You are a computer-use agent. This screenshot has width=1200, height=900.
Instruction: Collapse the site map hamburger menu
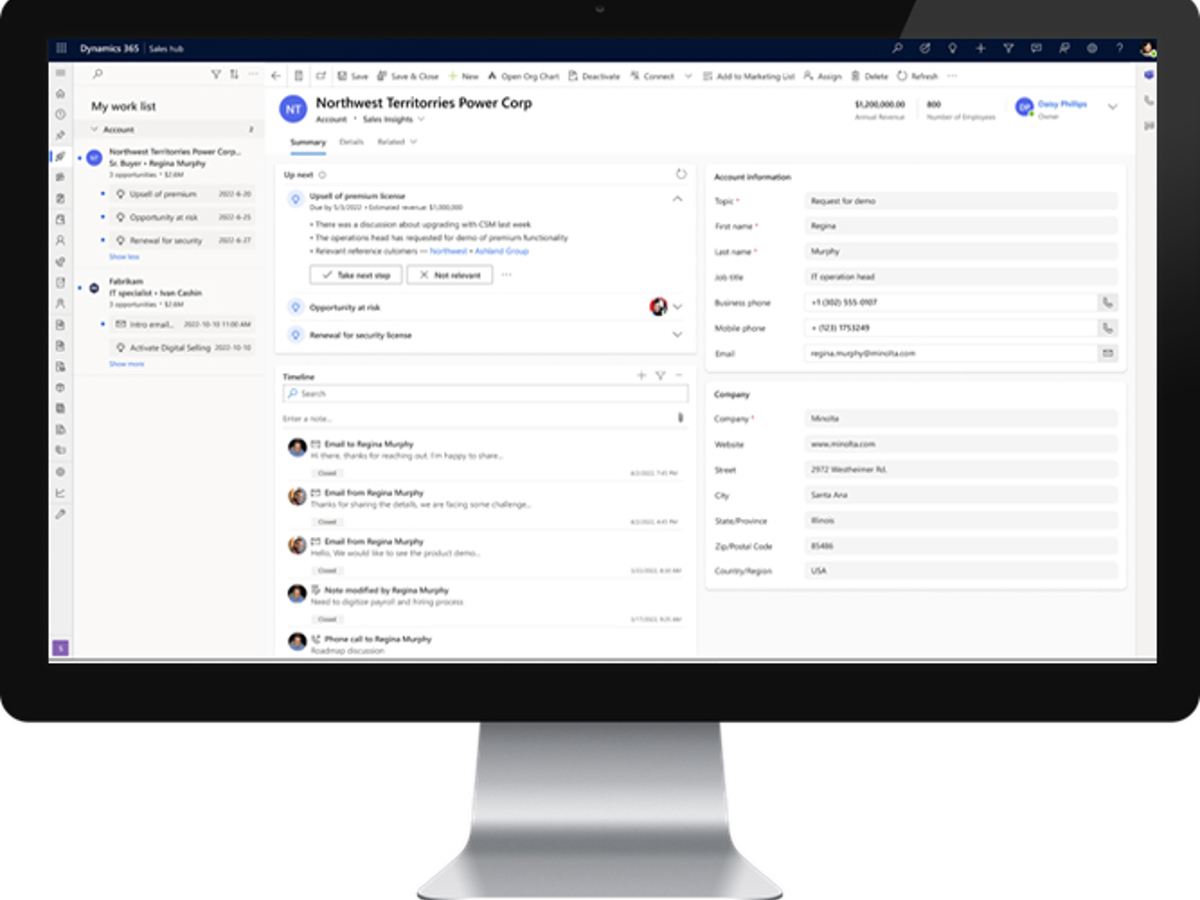point(61,73)
